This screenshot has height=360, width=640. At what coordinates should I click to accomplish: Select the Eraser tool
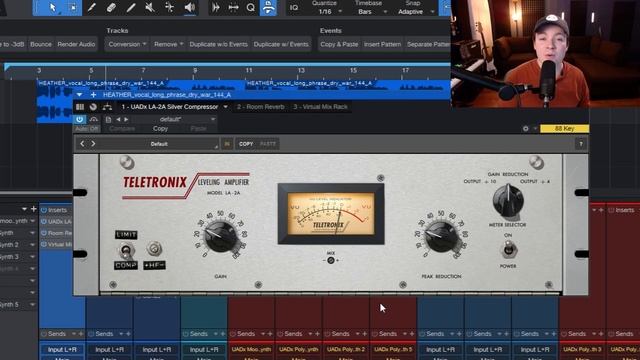[x=111, y=7]
